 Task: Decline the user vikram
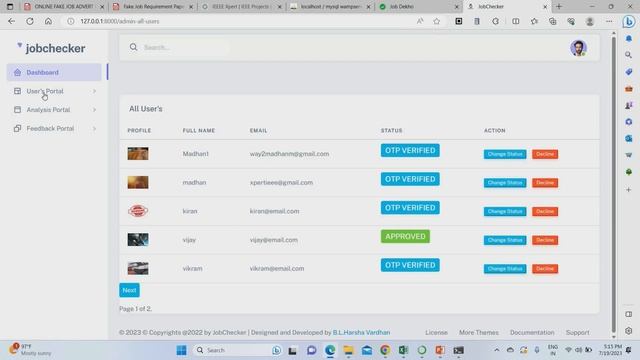tap(545, 269)
